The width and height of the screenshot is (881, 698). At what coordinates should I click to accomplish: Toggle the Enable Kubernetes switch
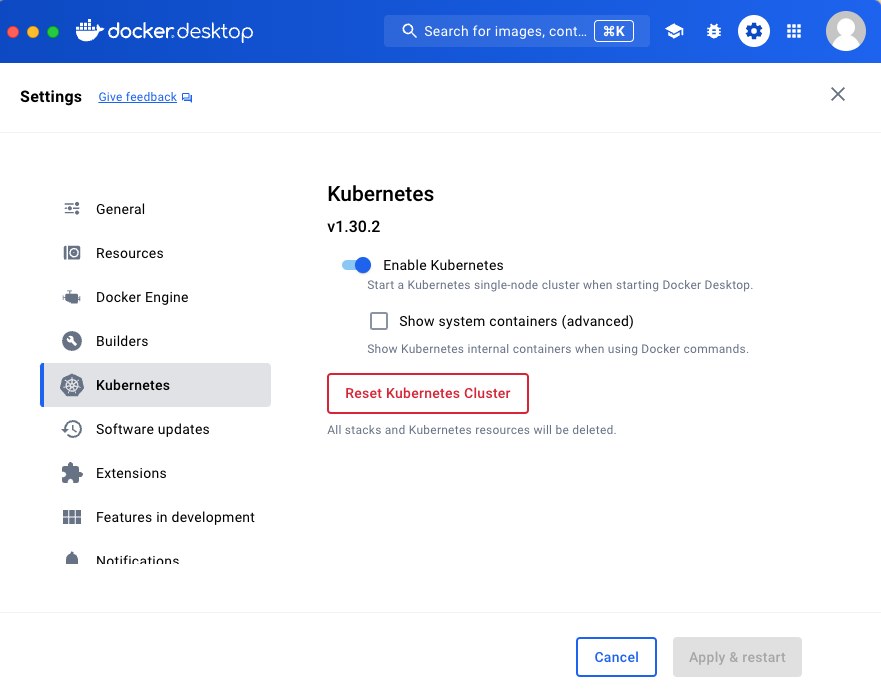pyautogui.click(x=357, y=265)
